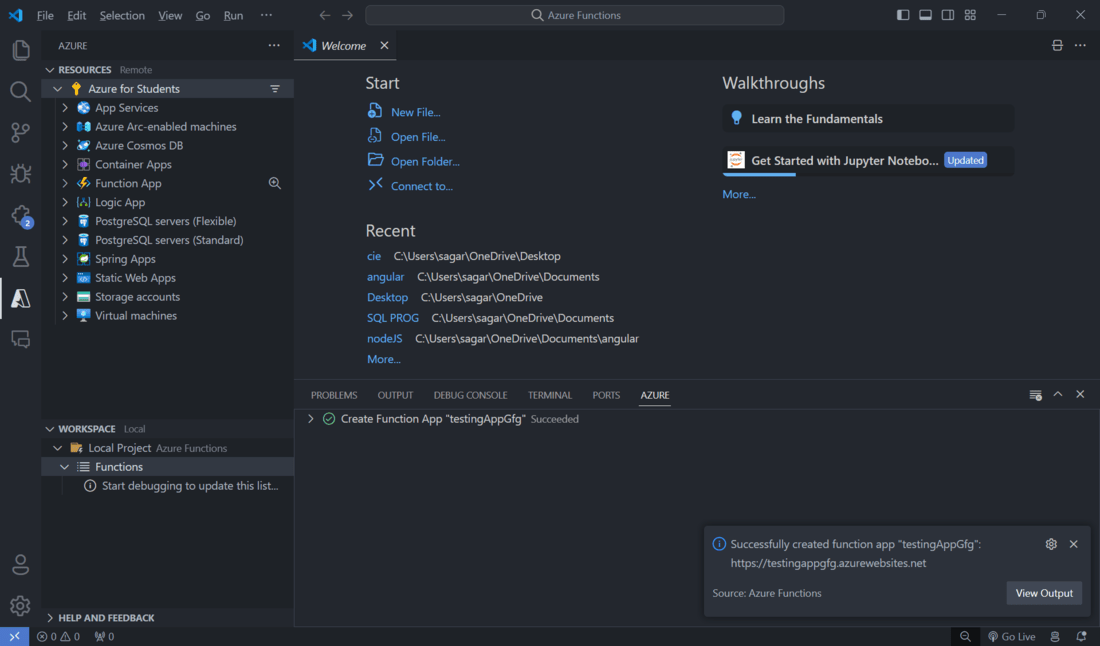Click More... under Recent list
Screen dimensions: 1100x646
(x=384, y=359)
